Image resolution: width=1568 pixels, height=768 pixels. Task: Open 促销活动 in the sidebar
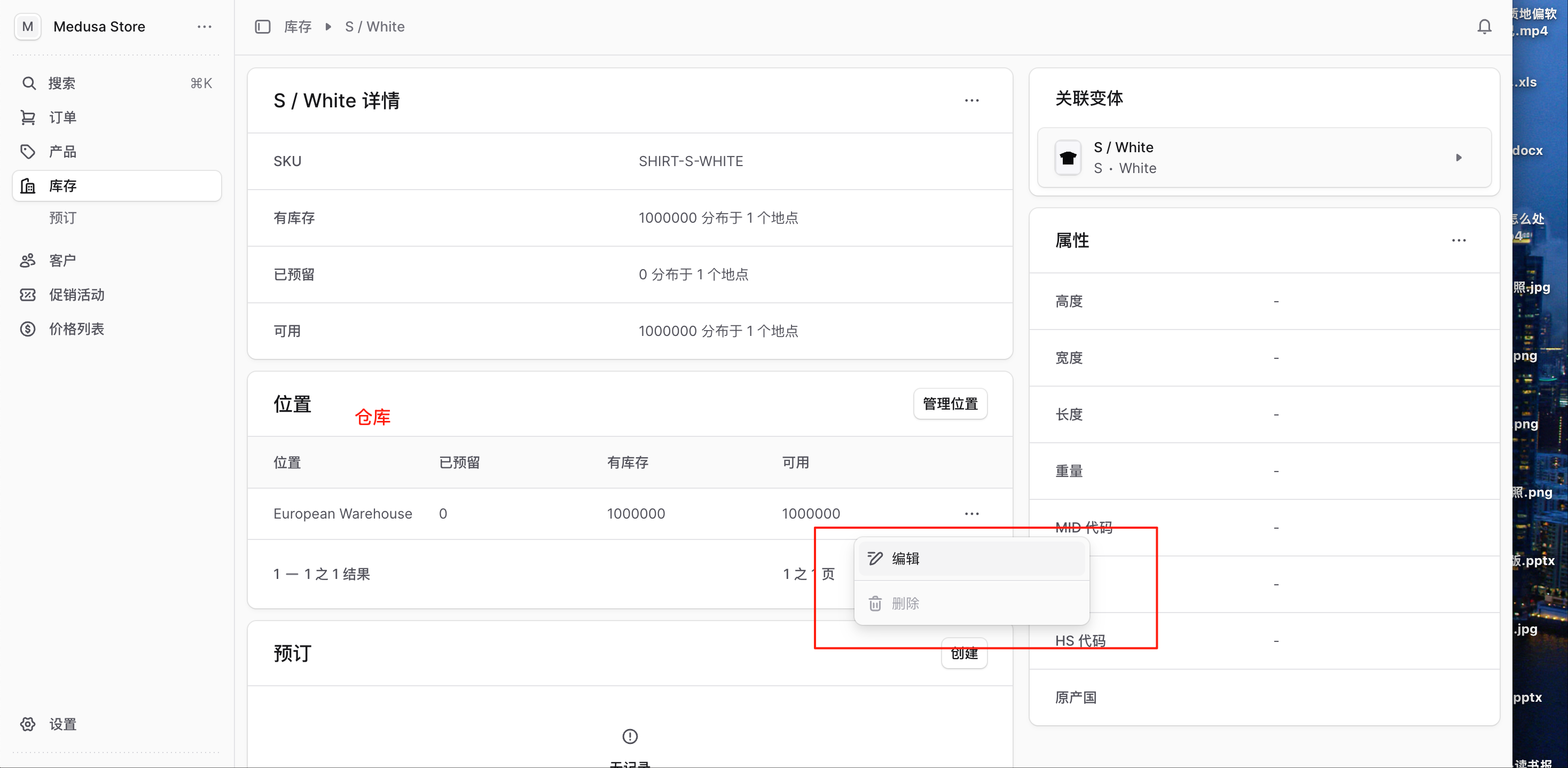pyautogui.click(x=117, y=294)
